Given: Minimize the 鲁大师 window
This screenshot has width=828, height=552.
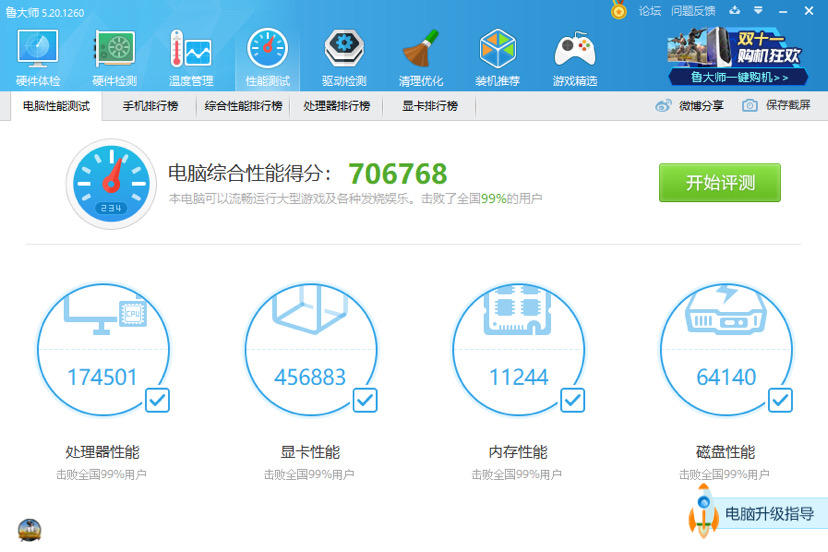Looking at the screenshot, I should coord(783,11).
